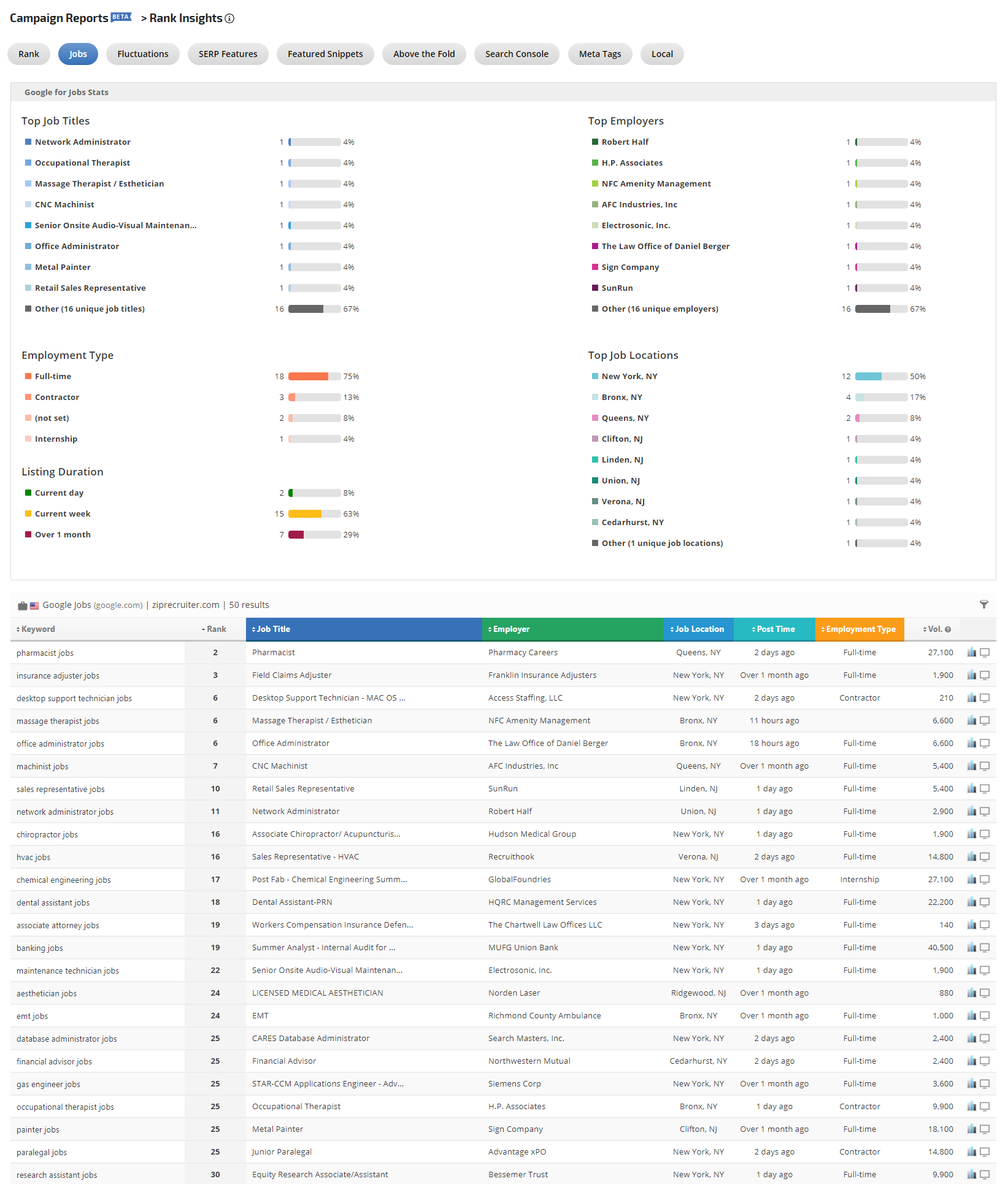The width and height of the screenshot is (1008, 1184).
Task: Click the employer 'Siemens Corp'
Action: pos(515,1083)
